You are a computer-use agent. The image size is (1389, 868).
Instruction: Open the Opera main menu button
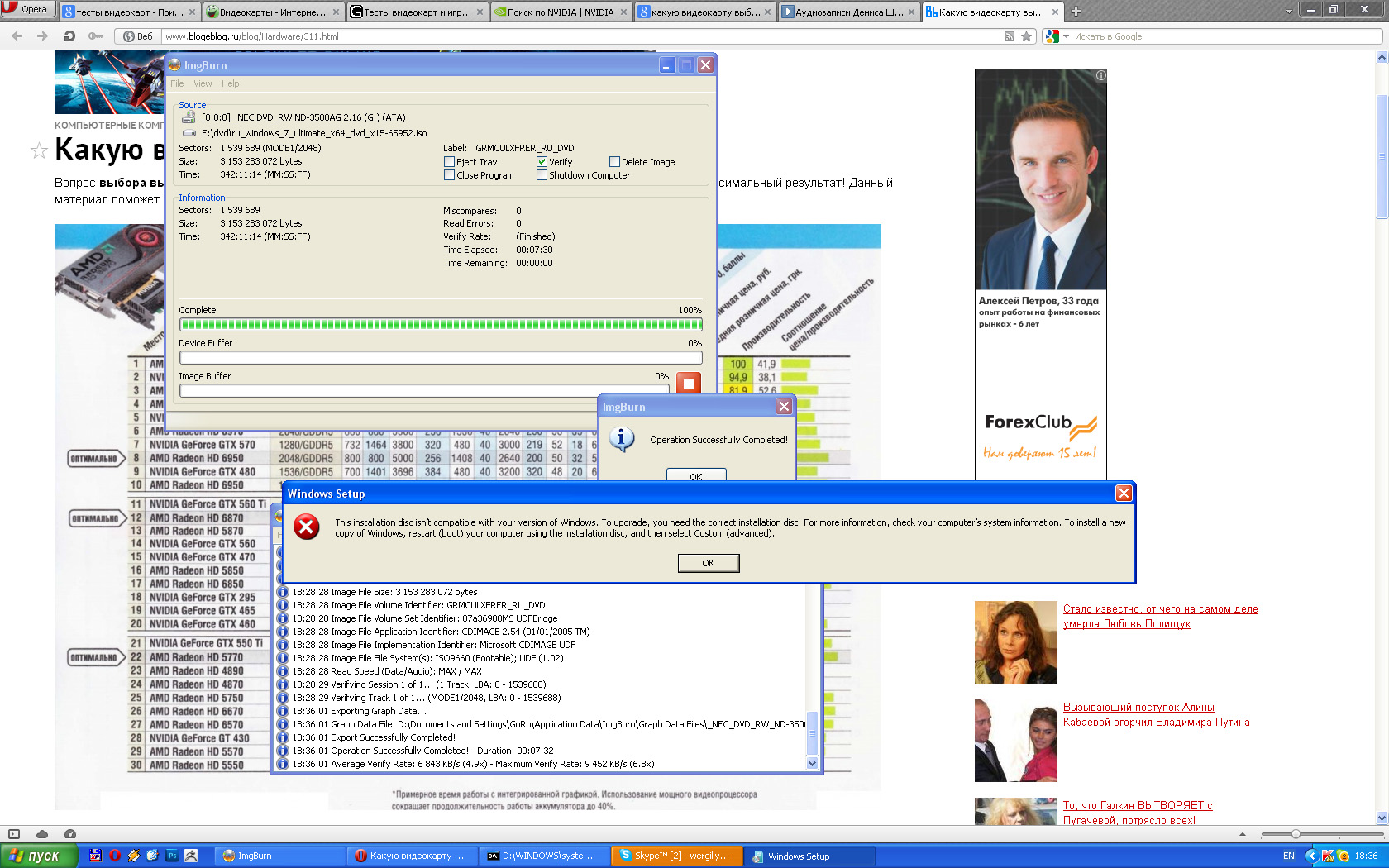[x=28, y=9]
